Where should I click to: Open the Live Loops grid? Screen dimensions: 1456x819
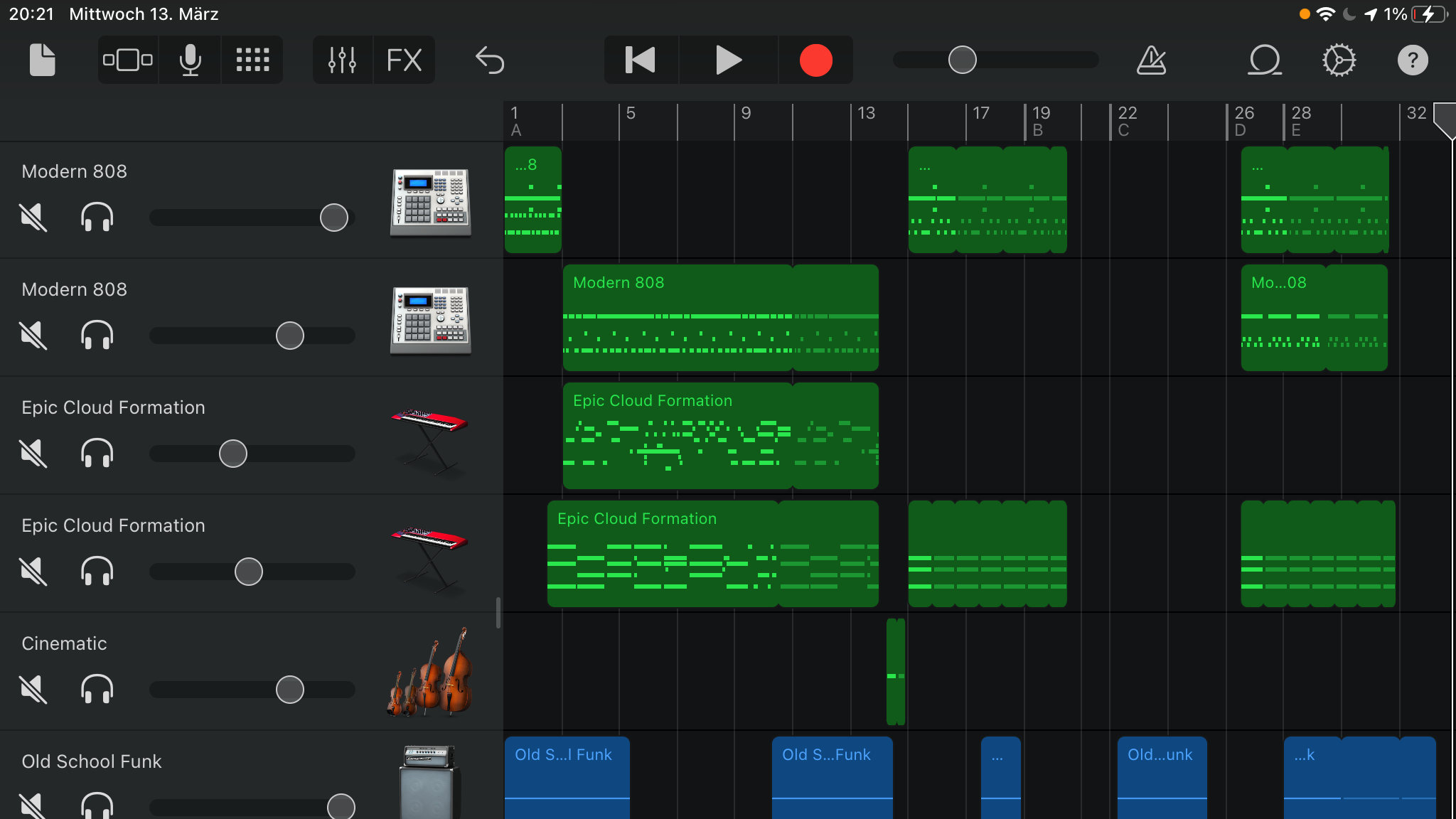(x=252, y=60)
